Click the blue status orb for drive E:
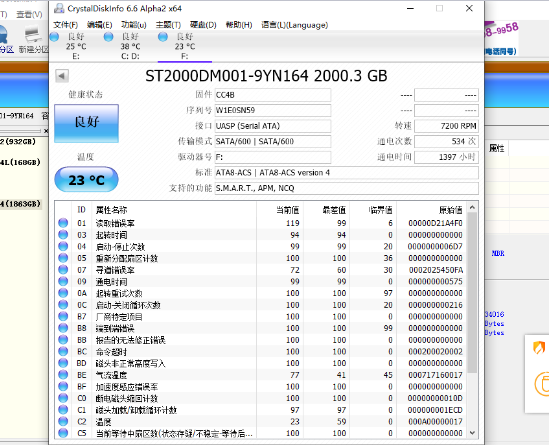 click(x=55, y=36)
